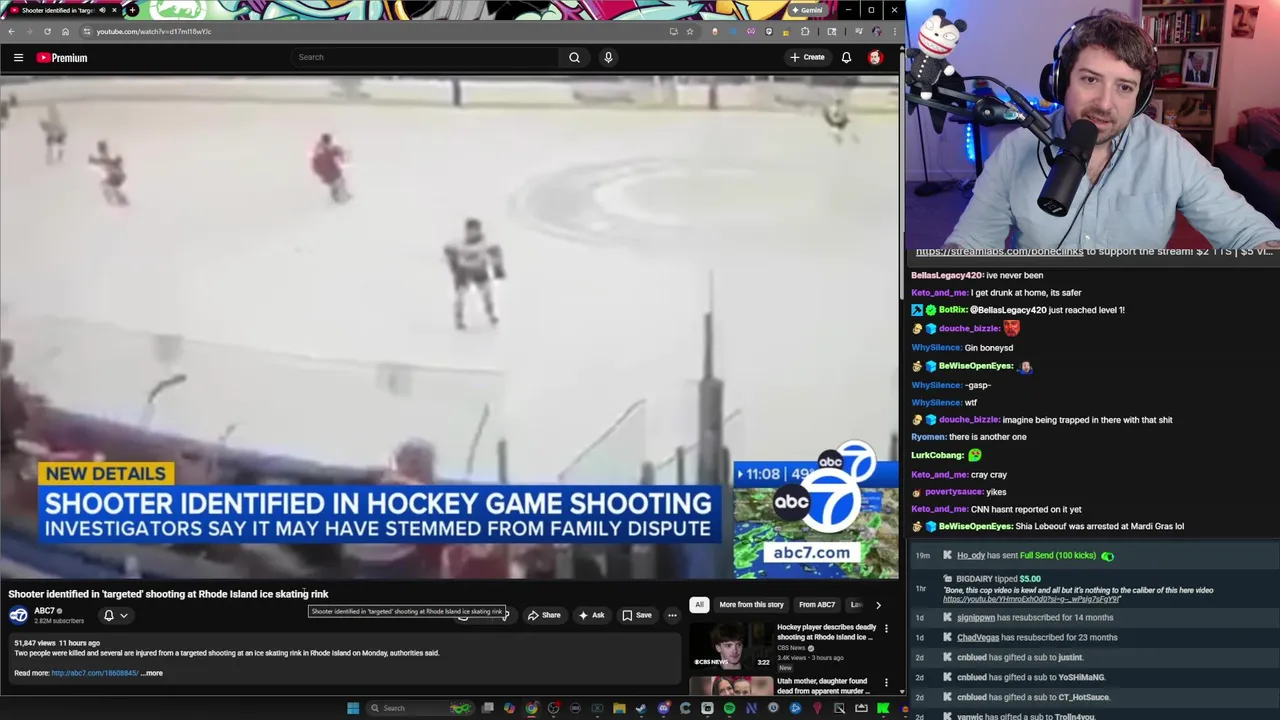This screenshot has height=720, width=1280.
Task: Open signippwn in the activity feed
Action: (976, 618)
